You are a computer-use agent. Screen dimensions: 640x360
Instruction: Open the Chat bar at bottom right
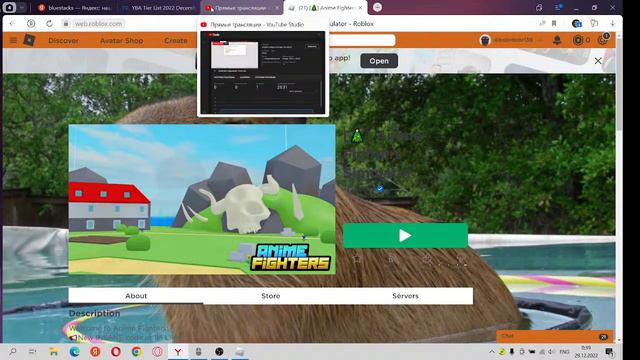pyautogui.click(x=554, y=336)
